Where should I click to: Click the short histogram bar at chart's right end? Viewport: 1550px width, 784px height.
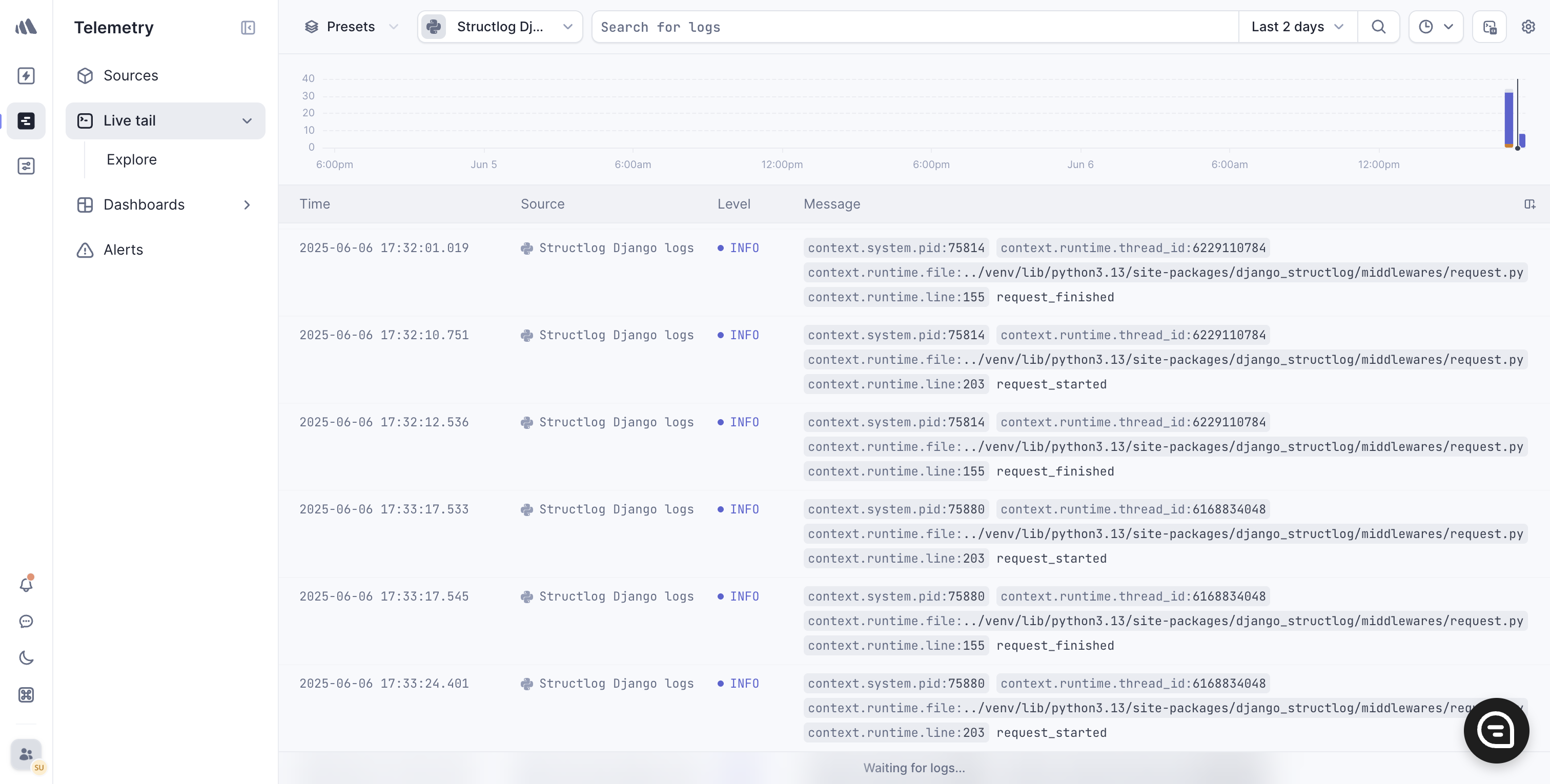[1522, 141]
